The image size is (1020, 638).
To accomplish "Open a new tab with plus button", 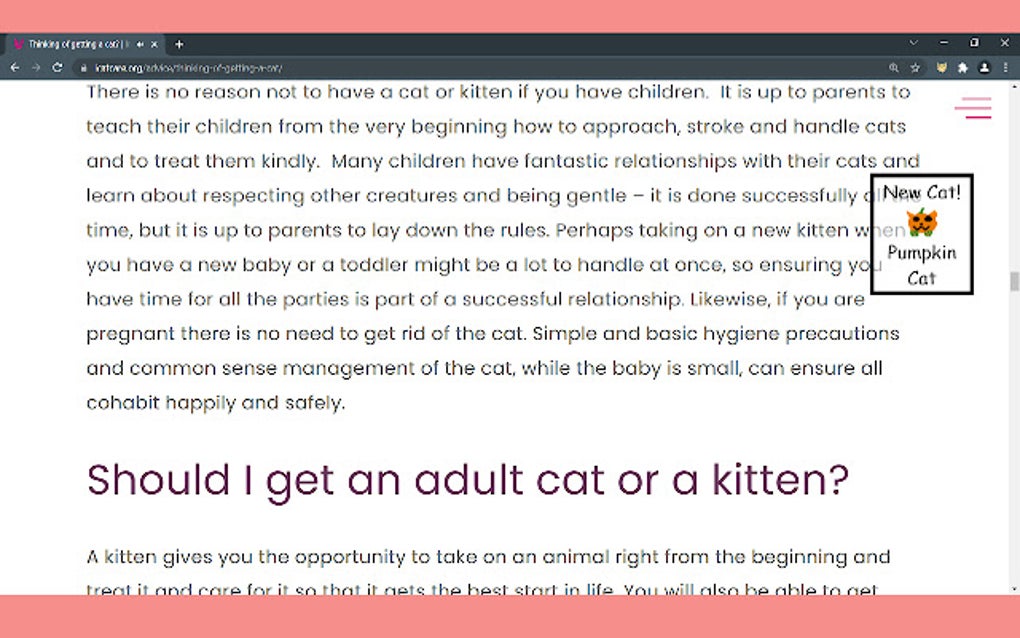I will pyautogui.click(x=179, y=44).
